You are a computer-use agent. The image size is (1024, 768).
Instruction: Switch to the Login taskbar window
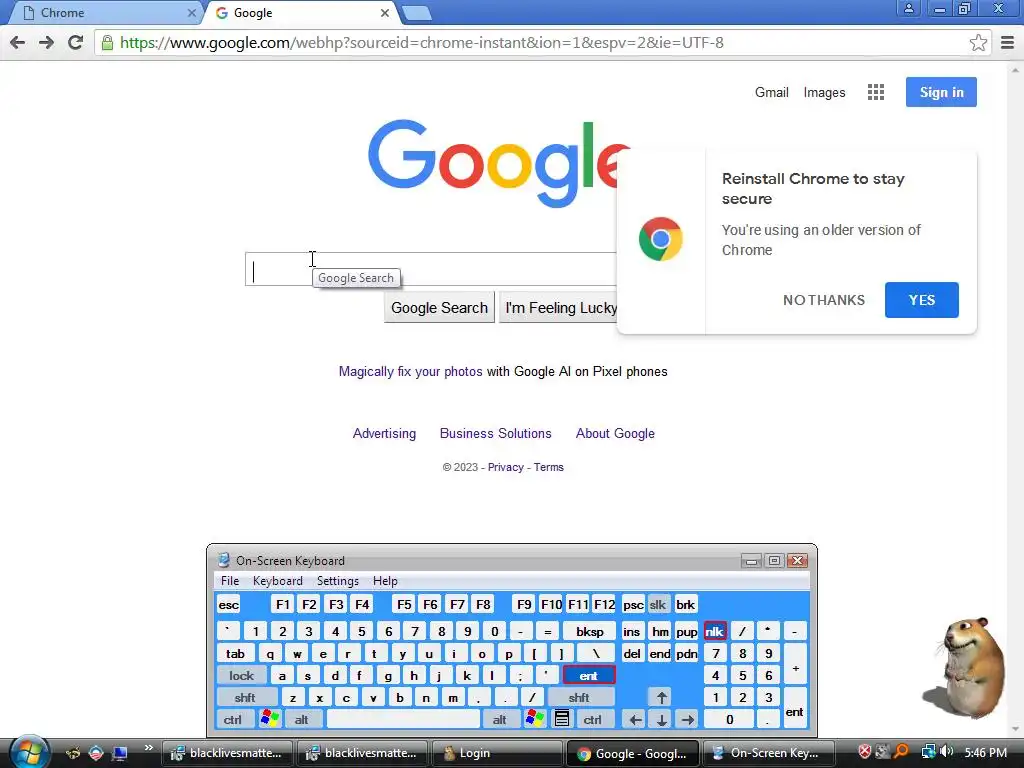(496, 753)
